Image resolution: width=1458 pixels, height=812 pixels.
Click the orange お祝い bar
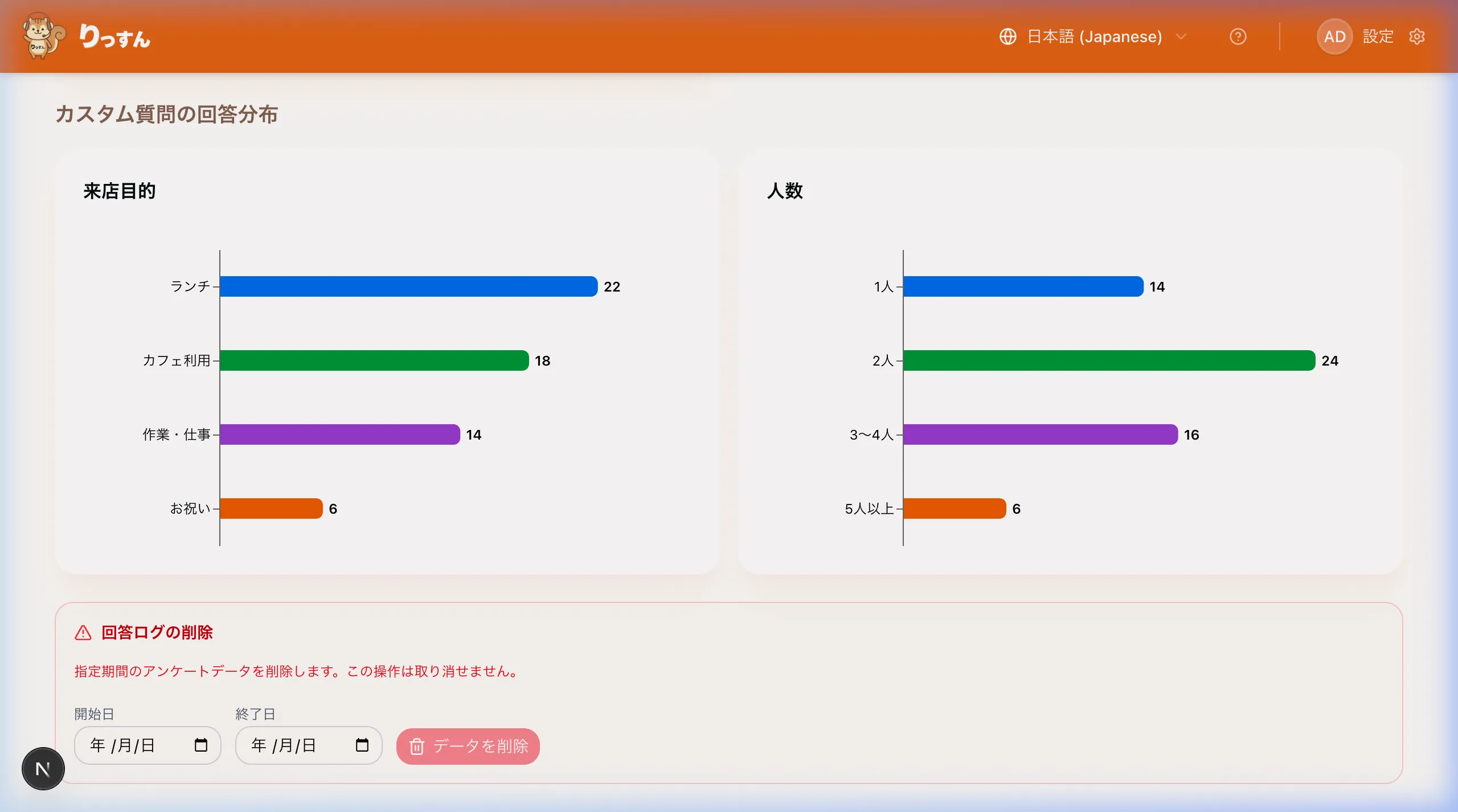click(271, 508)
